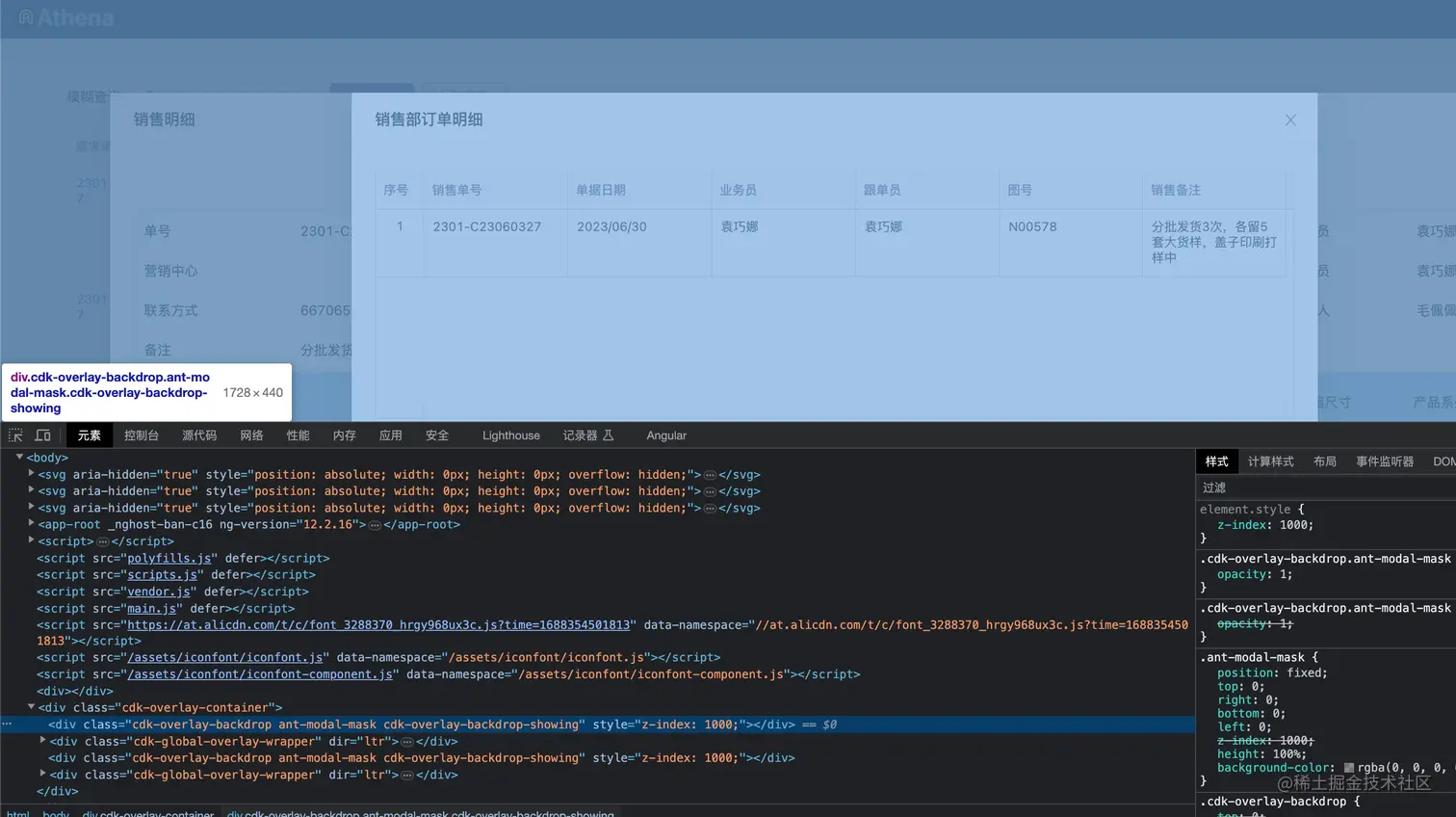Image resolution: width=1456 pixels, height=817 pixels.
Task: Click the 图号 column header
Action: [1020, 190]
